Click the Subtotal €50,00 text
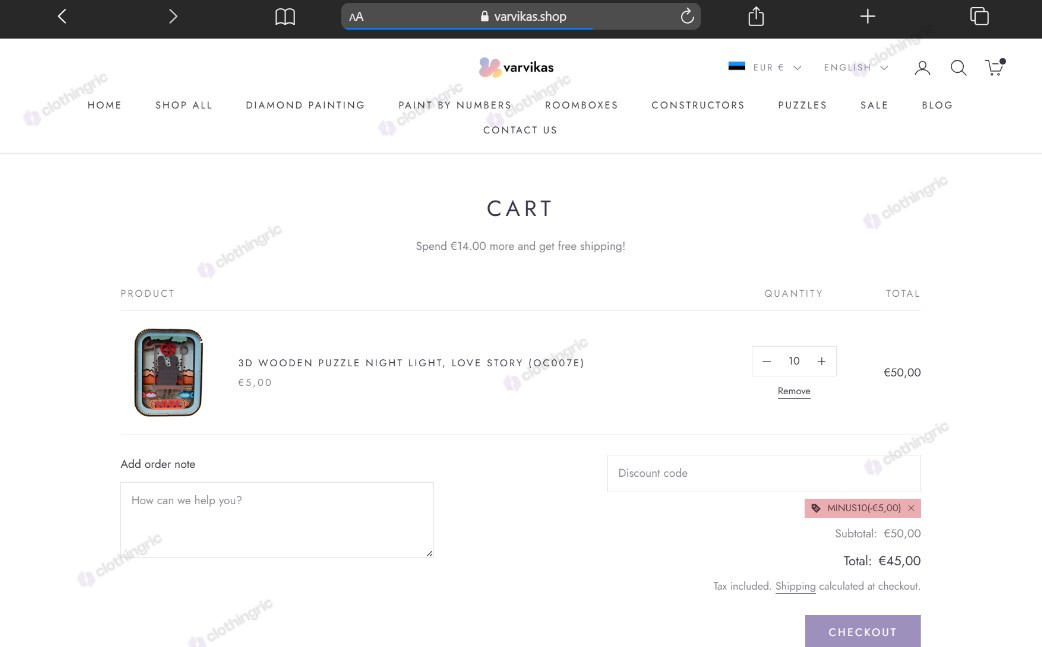The image size is (1042, 647). (878, 533)
